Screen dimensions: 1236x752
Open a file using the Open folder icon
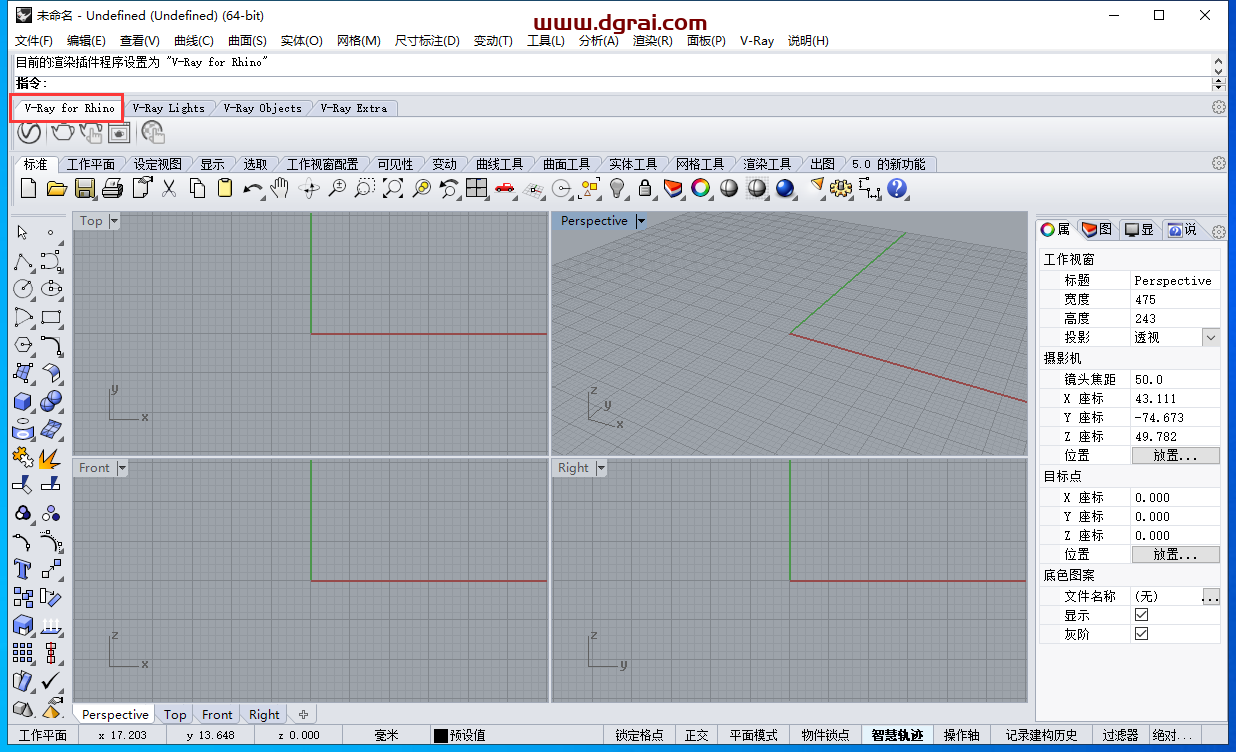(x=56, y=188)
